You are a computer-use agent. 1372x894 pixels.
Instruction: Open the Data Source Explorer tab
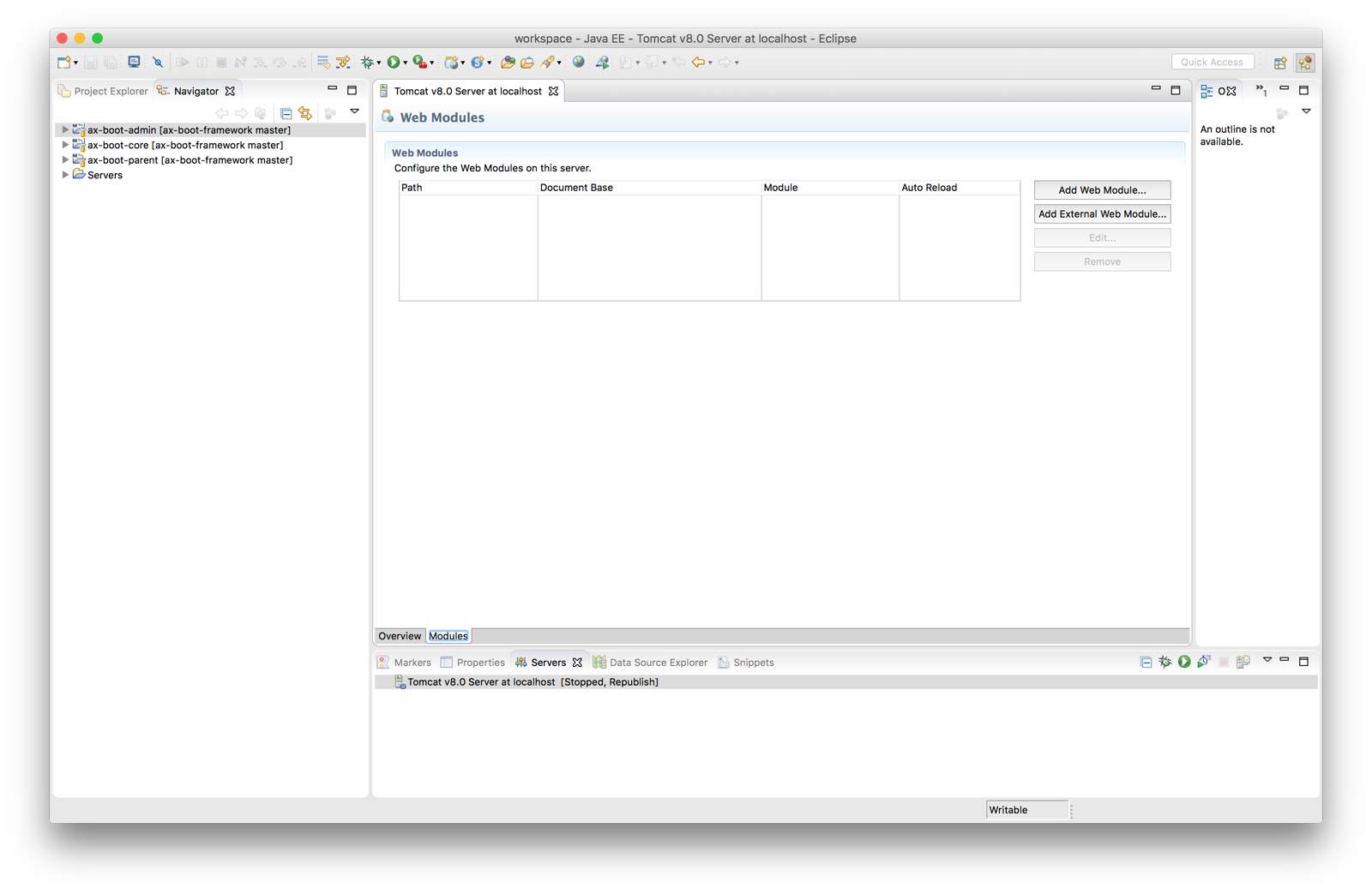tap(650, 663)
